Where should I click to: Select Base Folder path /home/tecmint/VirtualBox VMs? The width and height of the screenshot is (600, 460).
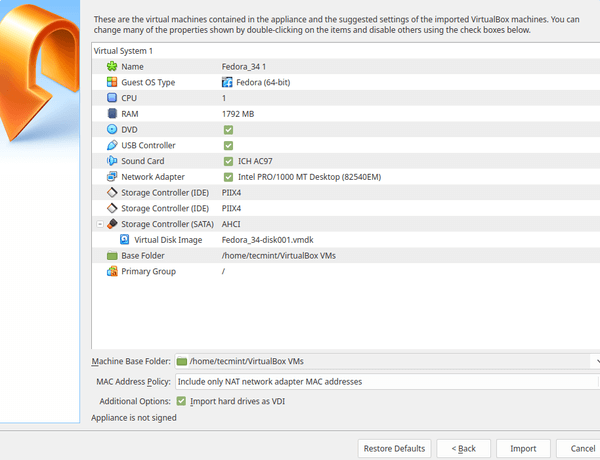coord(279,255)
